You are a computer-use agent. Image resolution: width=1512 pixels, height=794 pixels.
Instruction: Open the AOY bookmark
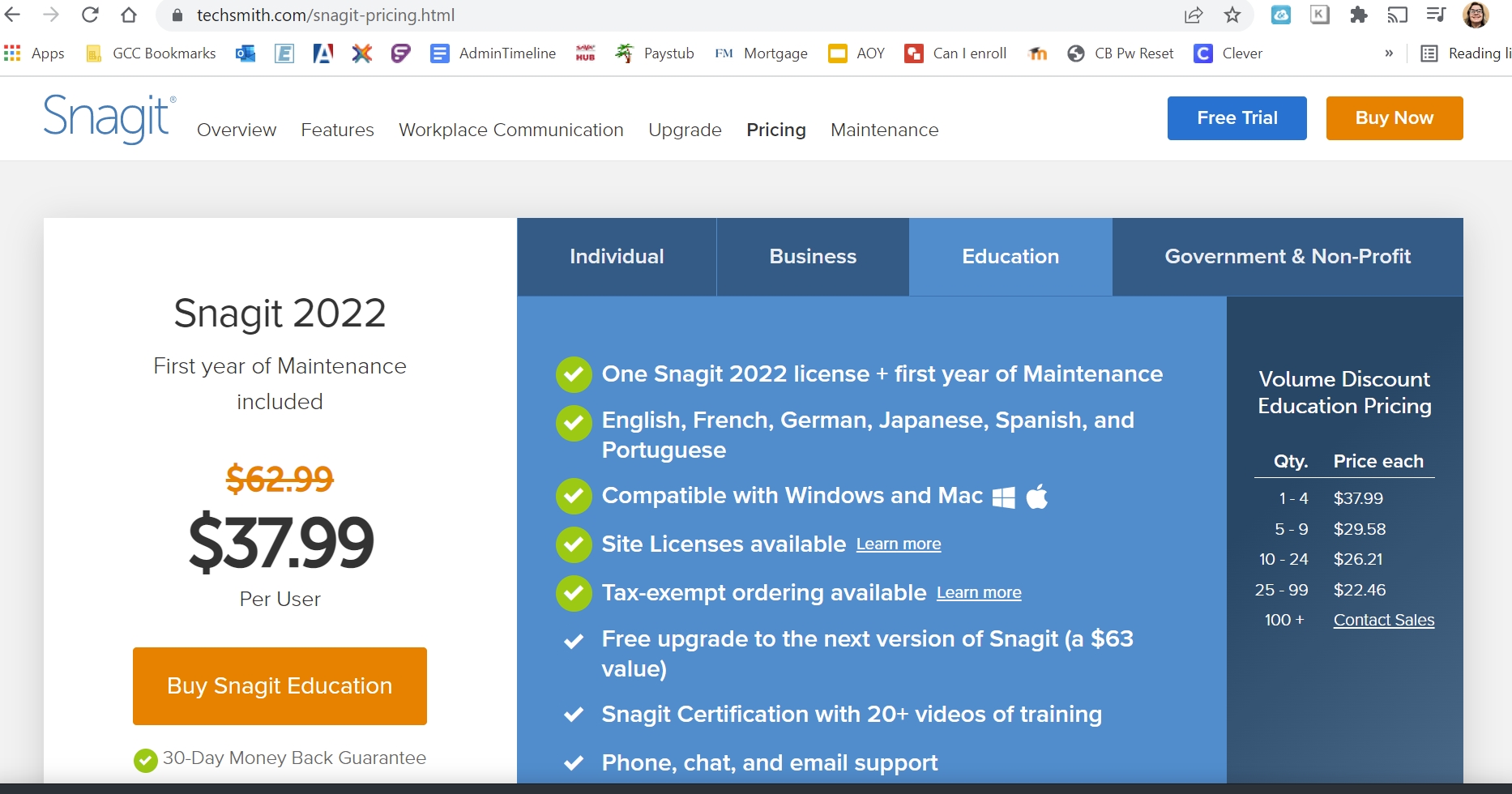[856, 53]
